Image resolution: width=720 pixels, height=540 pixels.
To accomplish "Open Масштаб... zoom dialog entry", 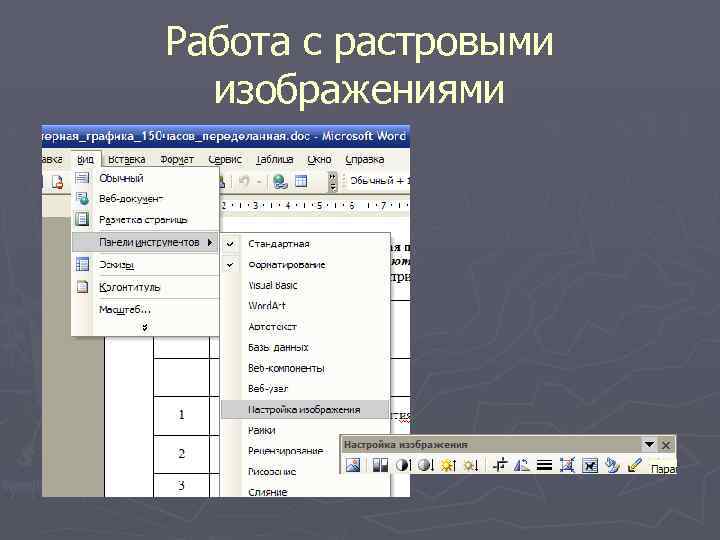I will click(145, 309).
